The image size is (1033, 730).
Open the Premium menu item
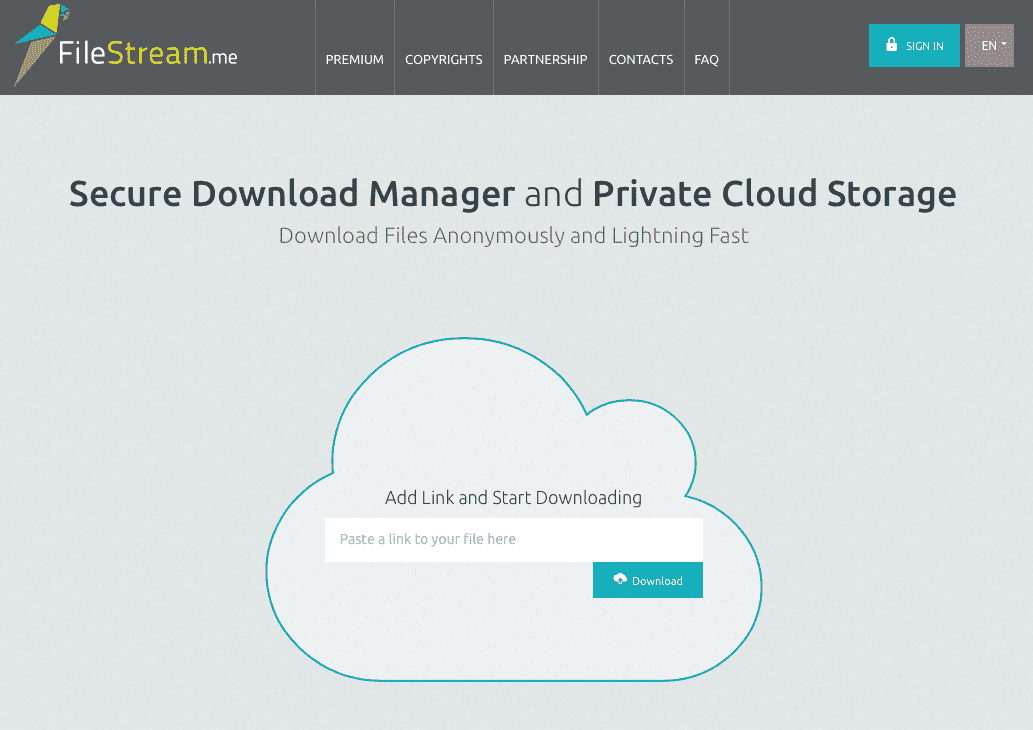(x=354, y=60)
